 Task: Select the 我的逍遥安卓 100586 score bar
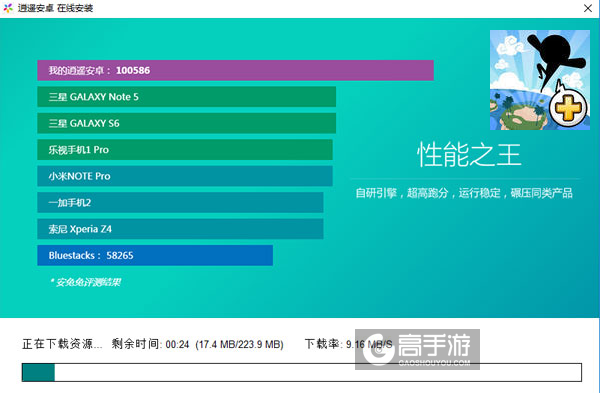pyautogui.click(x=235, y=70)
